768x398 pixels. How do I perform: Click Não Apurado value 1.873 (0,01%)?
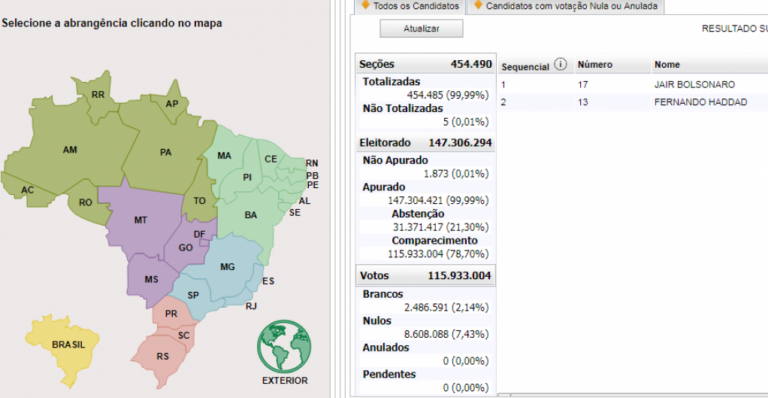[x=456, y=174]
